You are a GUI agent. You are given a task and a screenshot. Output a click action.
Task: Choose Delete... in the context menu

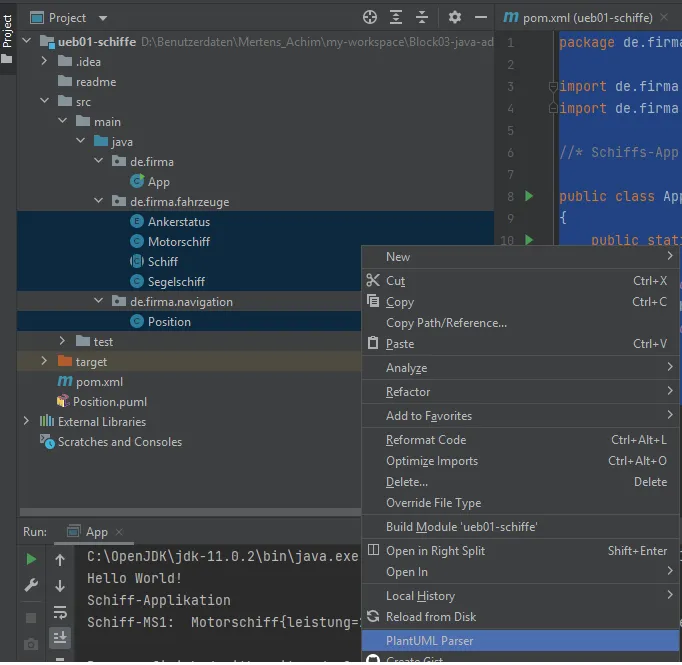[520, 482]
